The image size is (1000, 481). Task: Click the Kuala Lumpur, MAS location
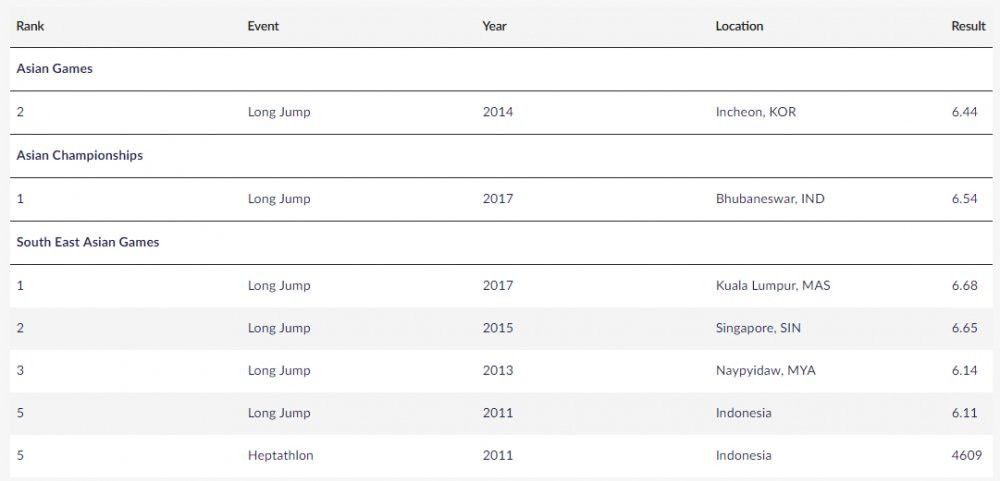(x=773, y=286)
